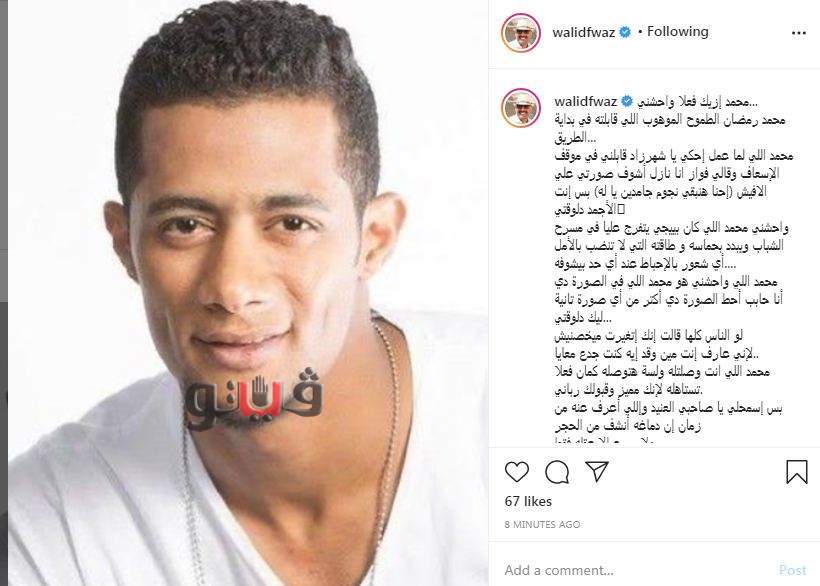Viewport: 820px width, 586px height.
Task: Open comments via speech bubble icon
Action: 557,472
